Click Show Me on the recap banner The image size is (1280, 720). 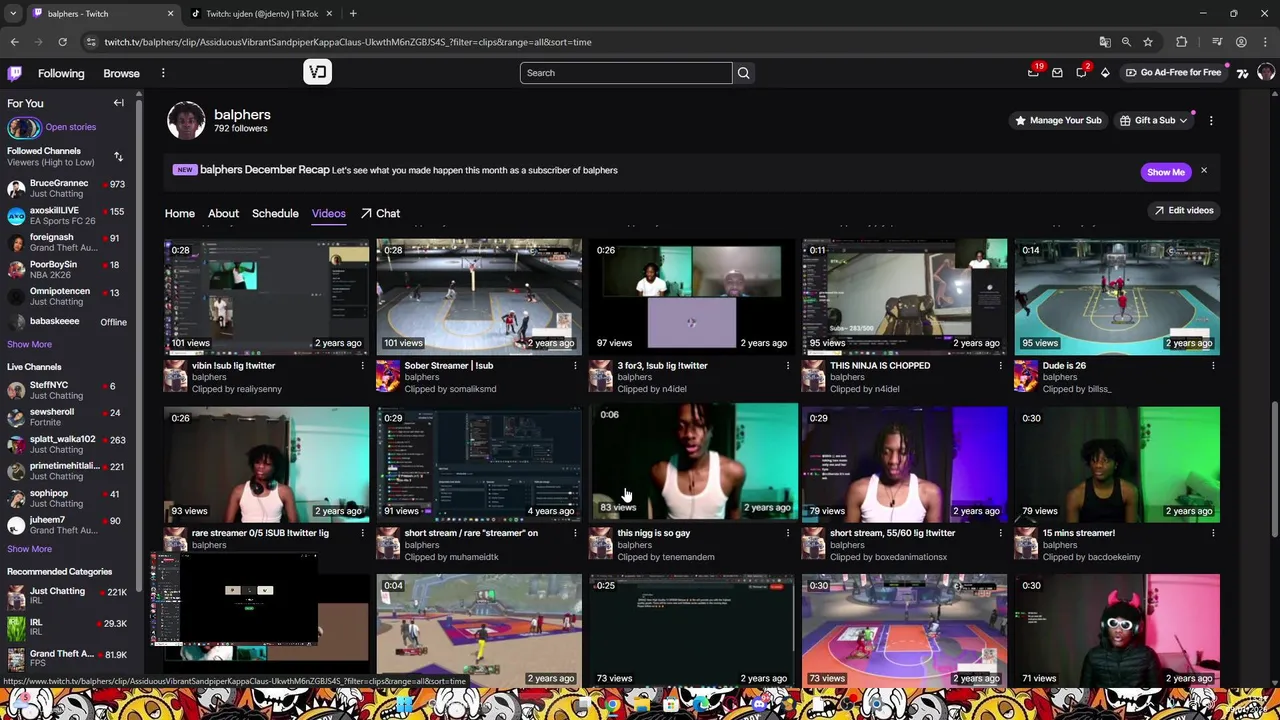tap(1166, 172)
